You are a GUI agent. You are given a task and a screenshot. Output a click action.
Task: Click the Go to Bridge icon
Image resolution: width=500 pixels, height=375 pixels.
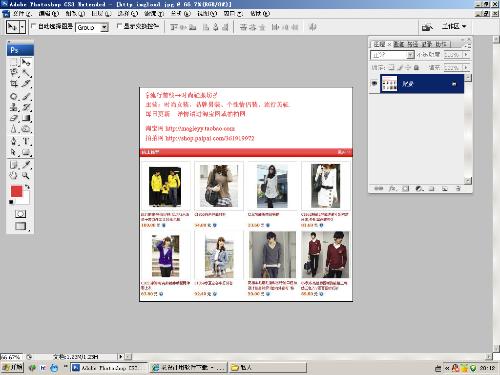coord(427,27)
